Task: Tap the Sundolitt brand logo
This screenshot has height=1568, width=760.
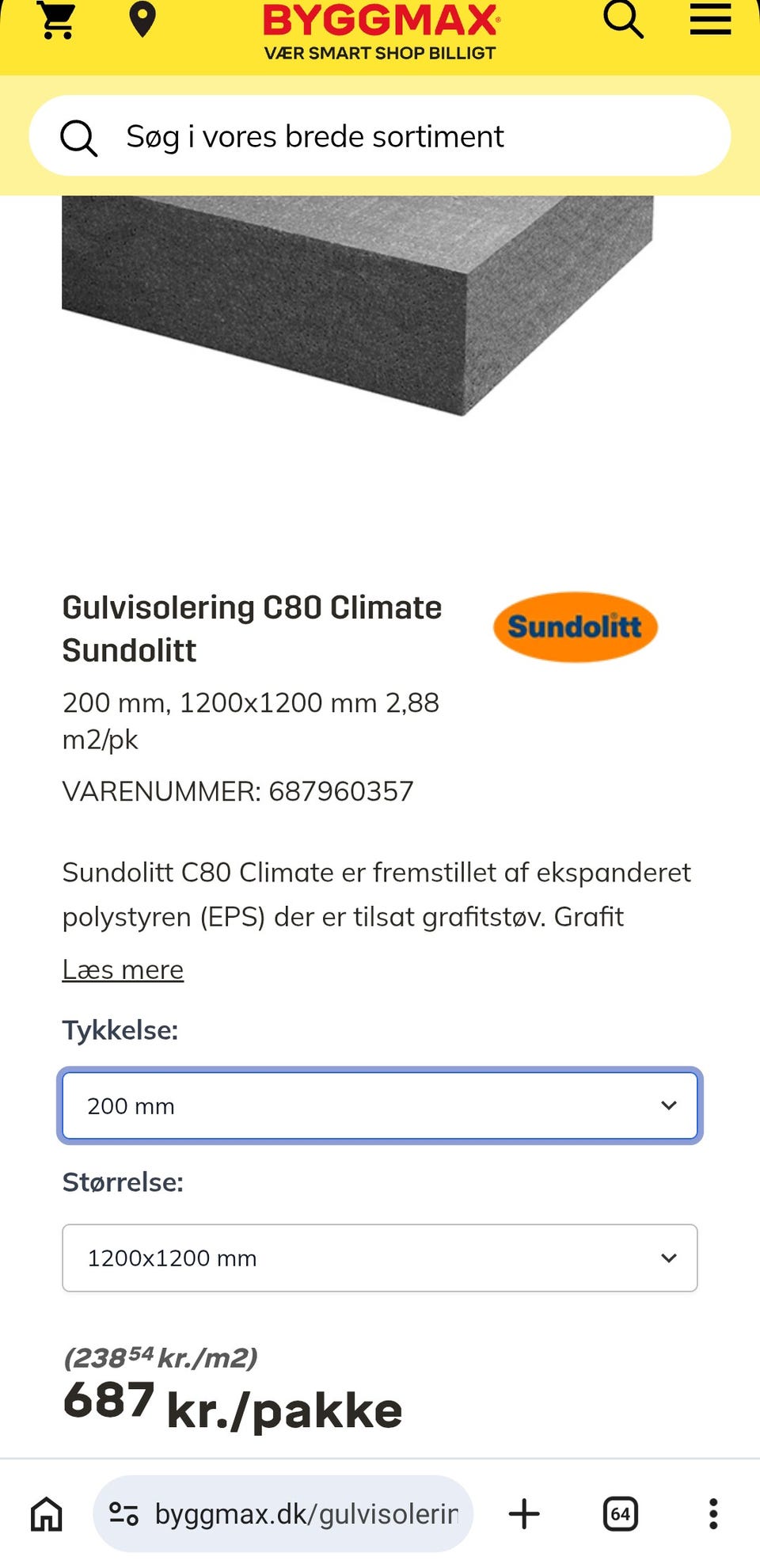Action: point(576,626)
